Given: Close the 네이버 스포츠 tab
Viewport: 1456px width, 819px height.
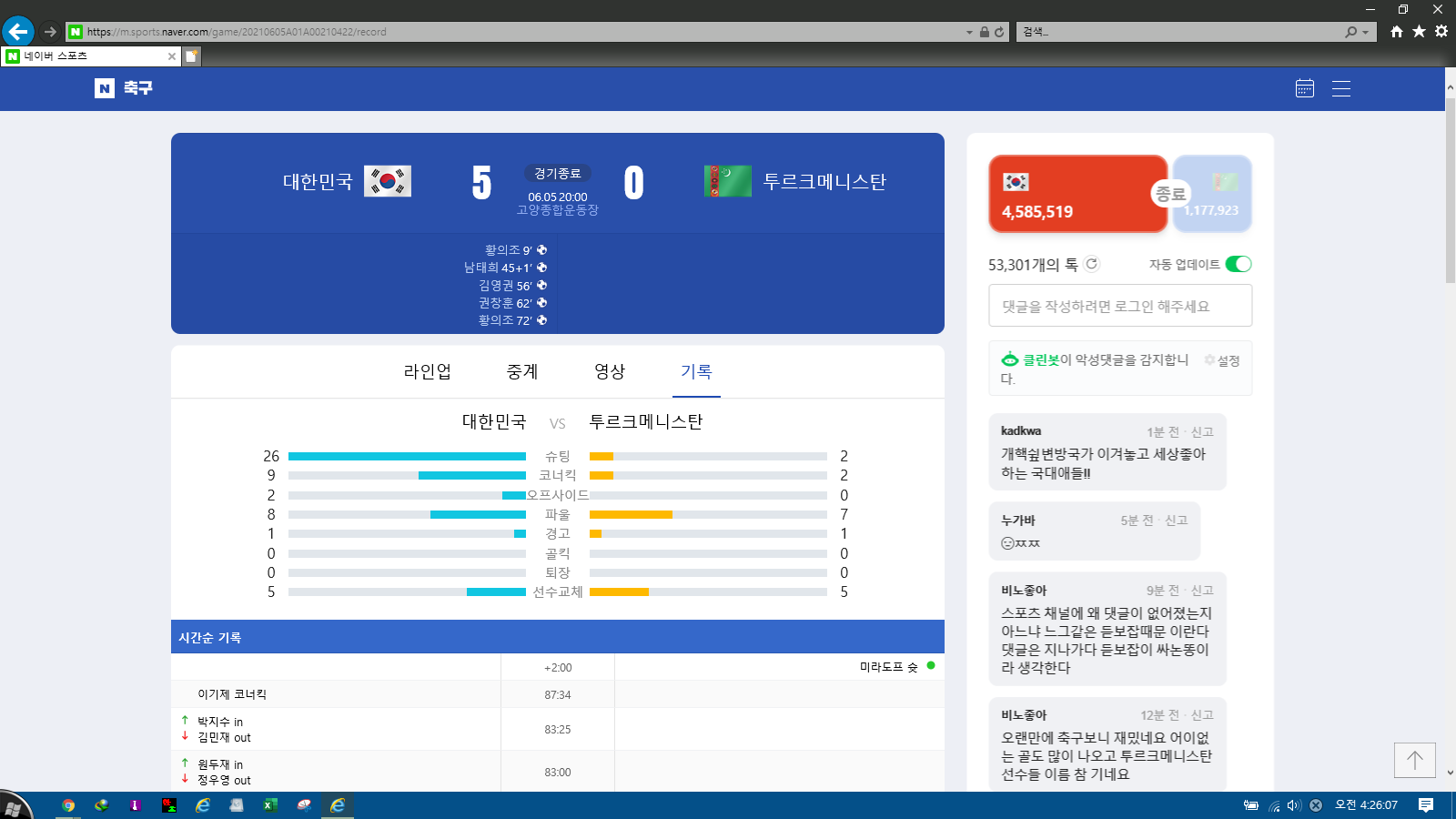Looking at the screenshot, I should click(171, 56).
